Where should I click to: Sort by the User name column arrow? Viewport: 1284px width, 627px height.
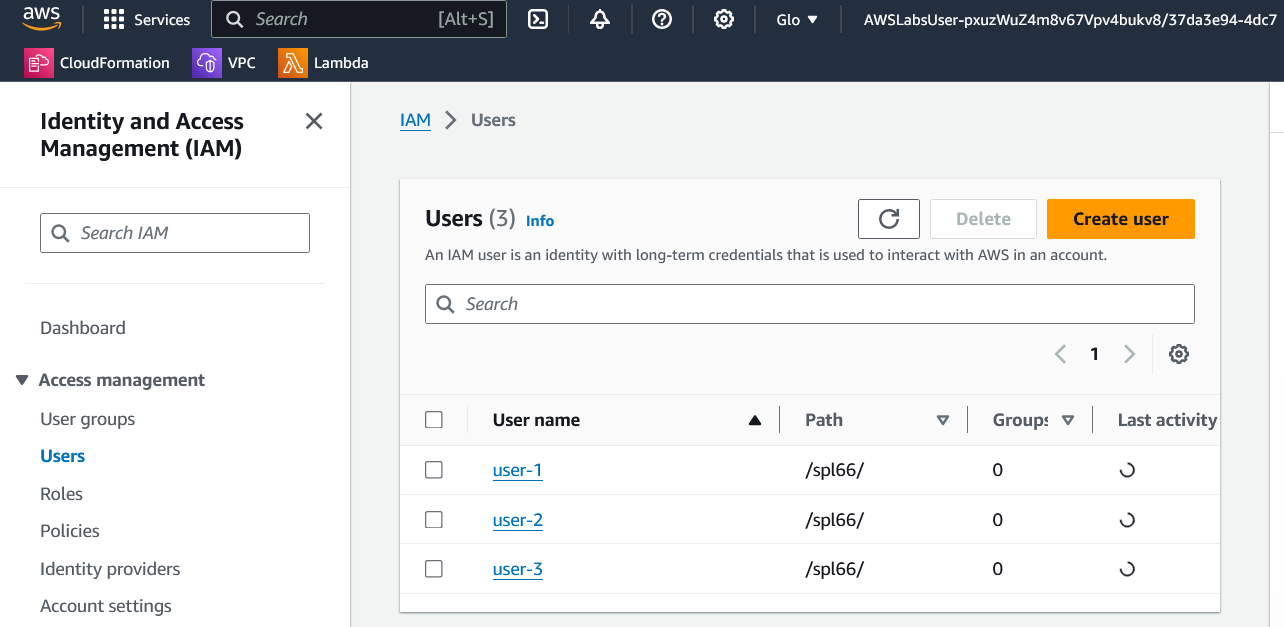(x=755, y=420)
